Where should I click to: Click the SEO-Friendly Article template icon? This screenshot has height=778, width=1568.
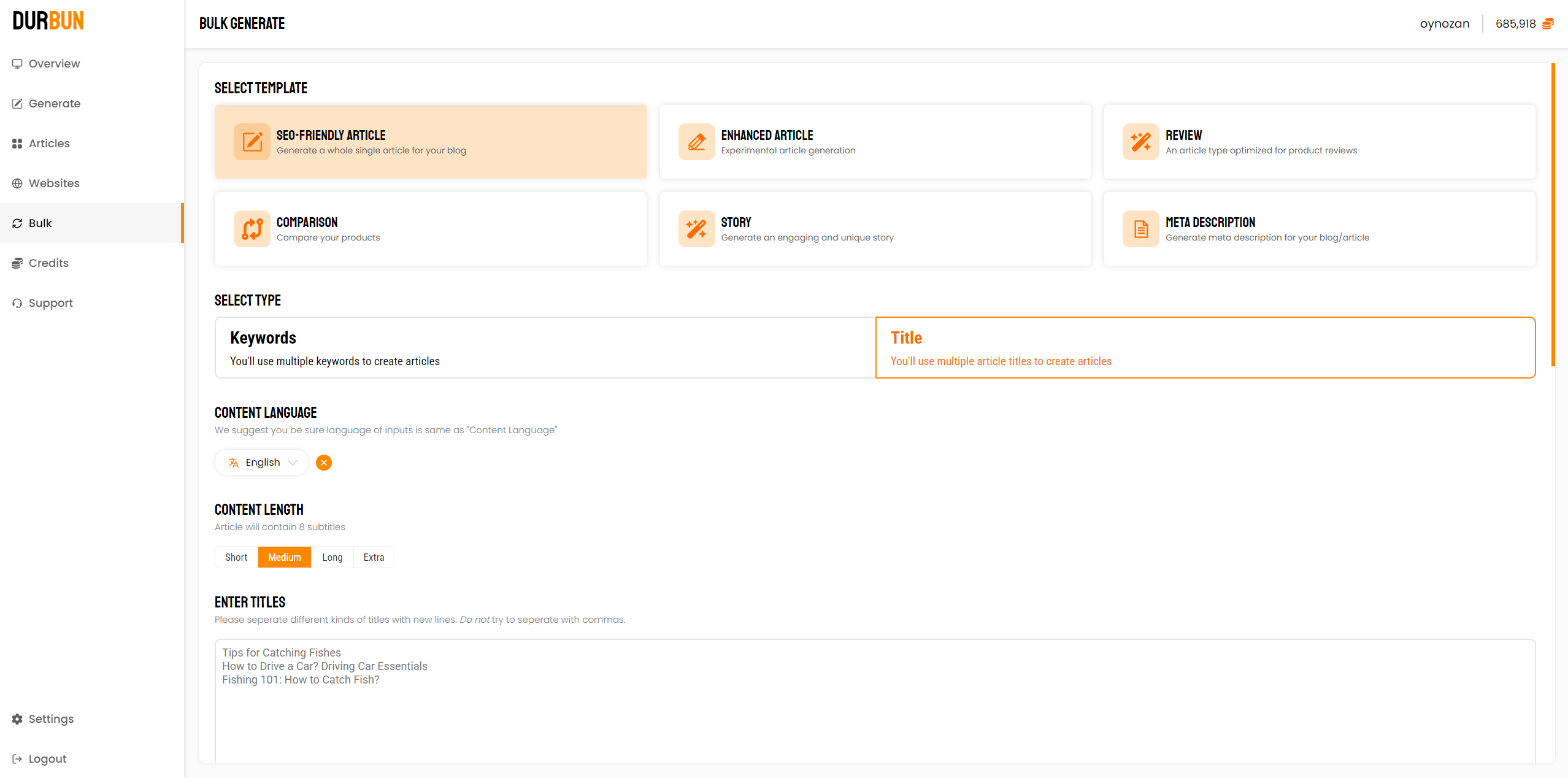(252, 142)
